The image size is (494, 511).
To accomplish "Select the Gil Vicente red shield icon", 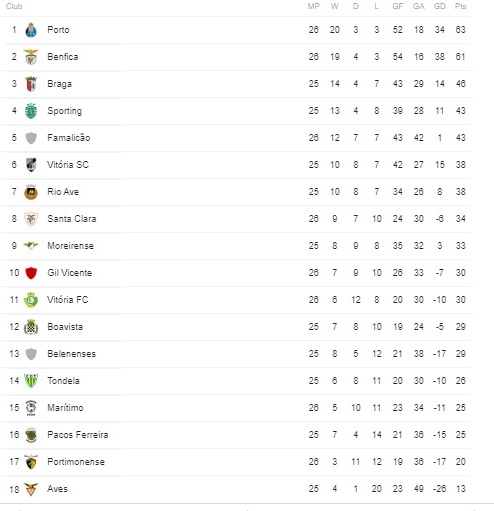I will (31, 273).
